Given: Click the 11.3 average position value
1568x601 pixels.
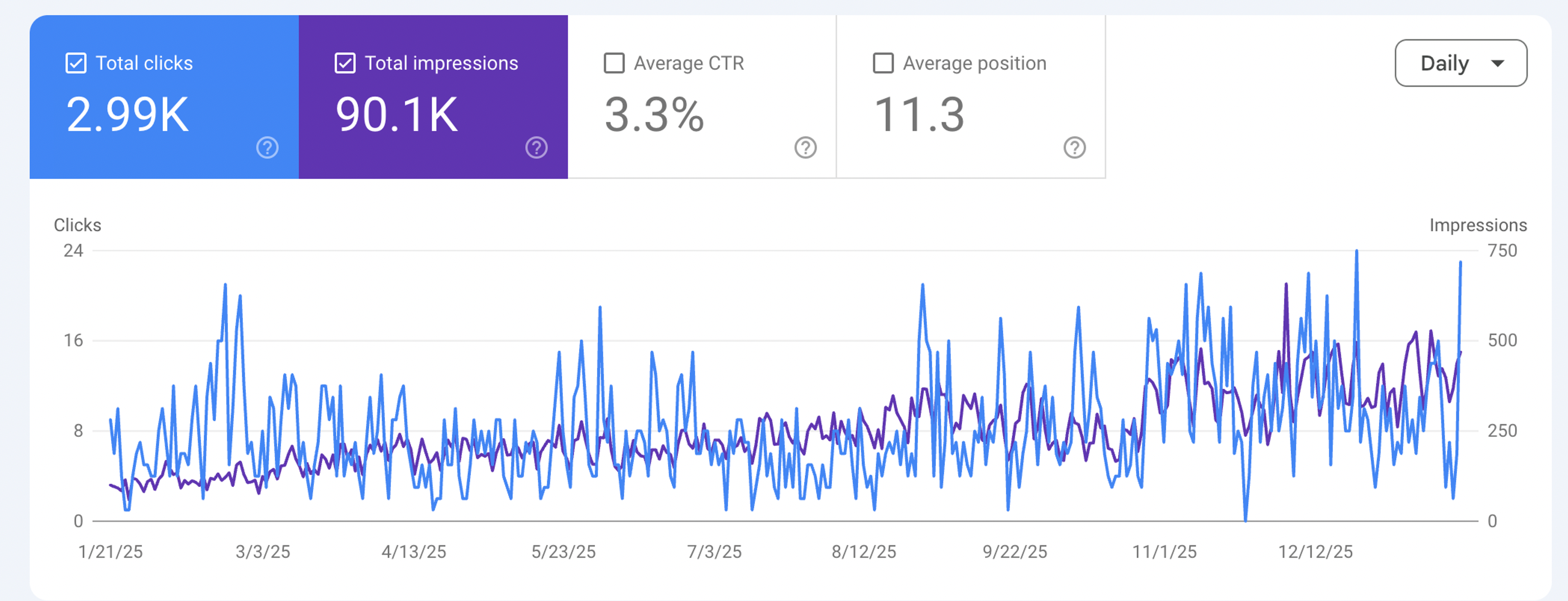Looking at the screenshot, I should 919,114.
